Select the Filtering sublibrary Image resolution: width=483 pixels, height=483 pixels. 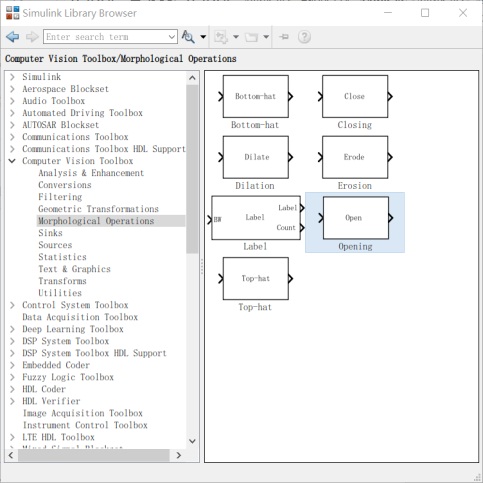pyautogui.click(x=60, y=197)
